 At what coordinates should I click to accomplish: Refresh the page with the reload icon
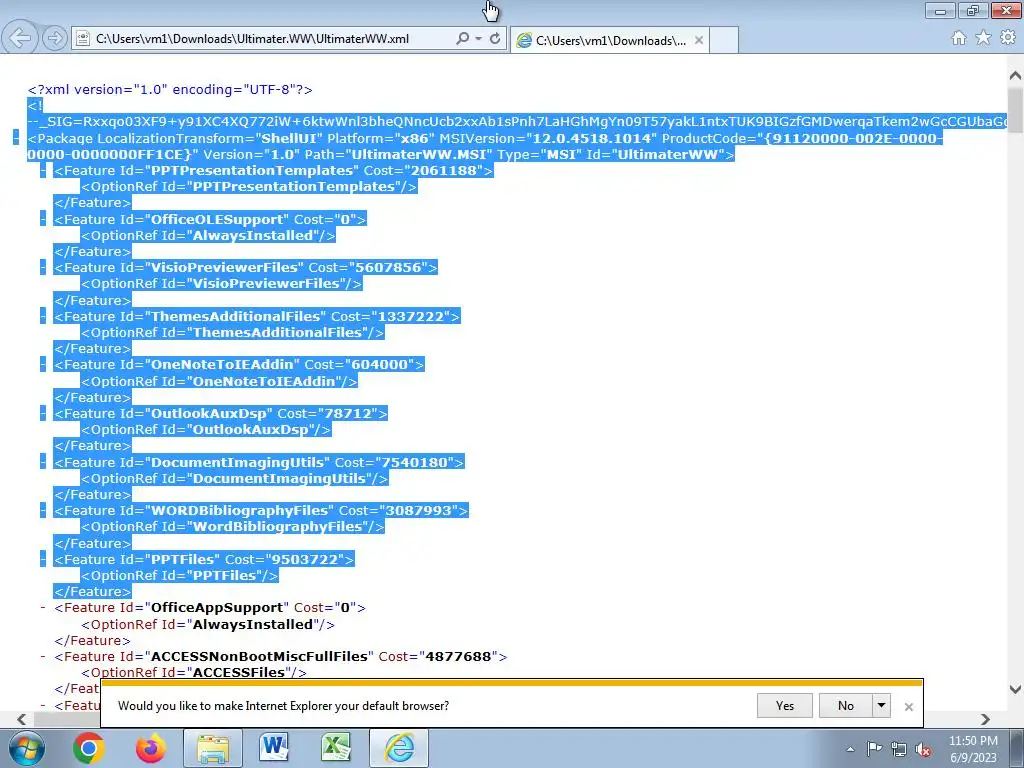[x=495, y=39]
